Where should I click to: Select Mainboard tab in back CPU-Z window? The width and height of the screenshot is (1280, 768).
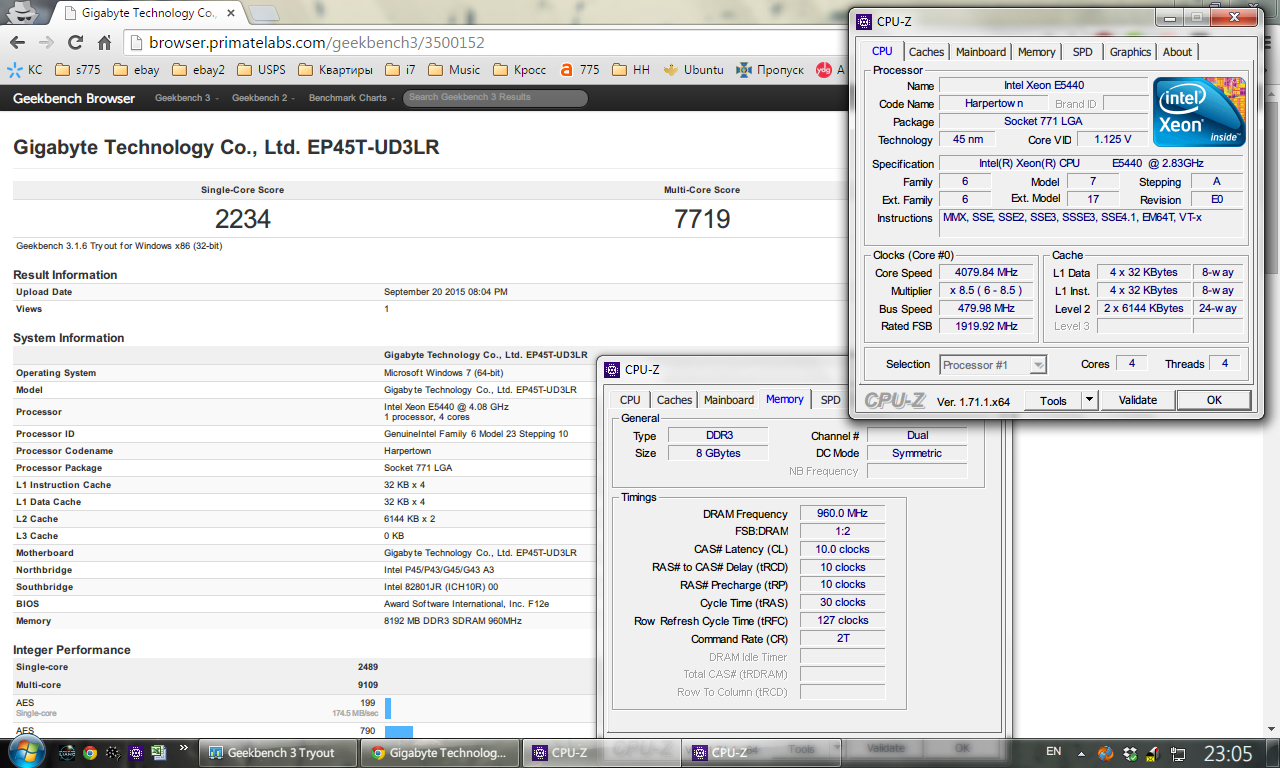tap(729, 400)
